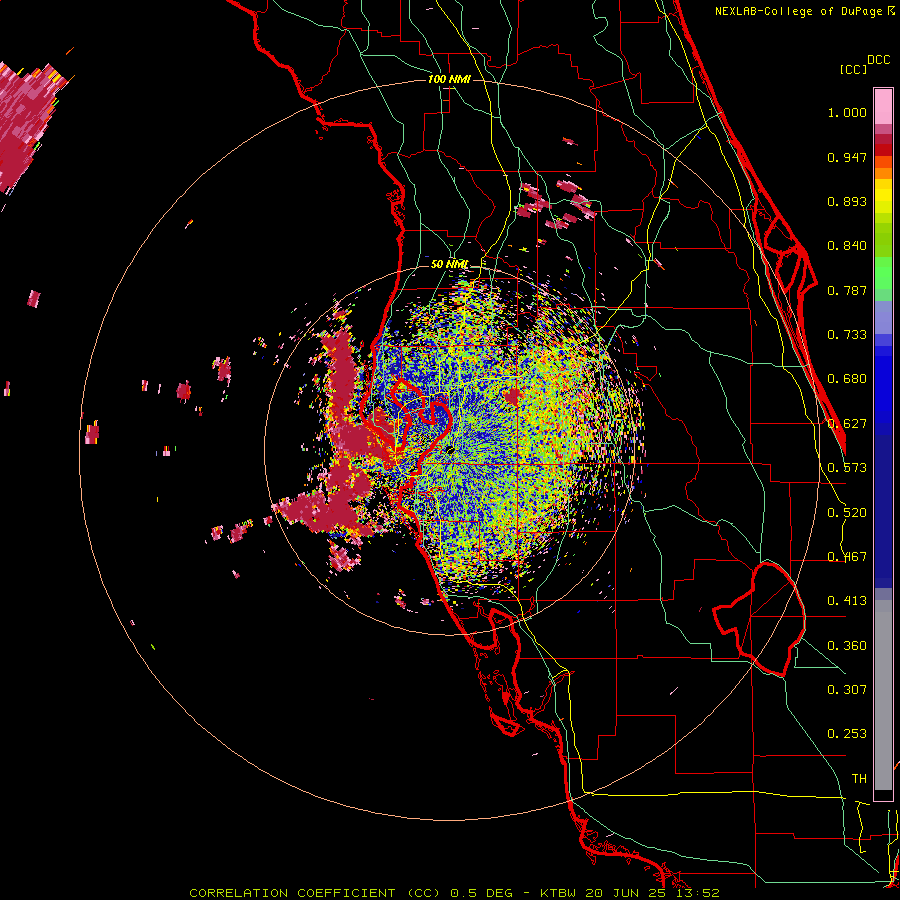Click the 0.840 color scale value
Image resolution: width=900 pixels, height=900 pixels.
click(847, 246)
